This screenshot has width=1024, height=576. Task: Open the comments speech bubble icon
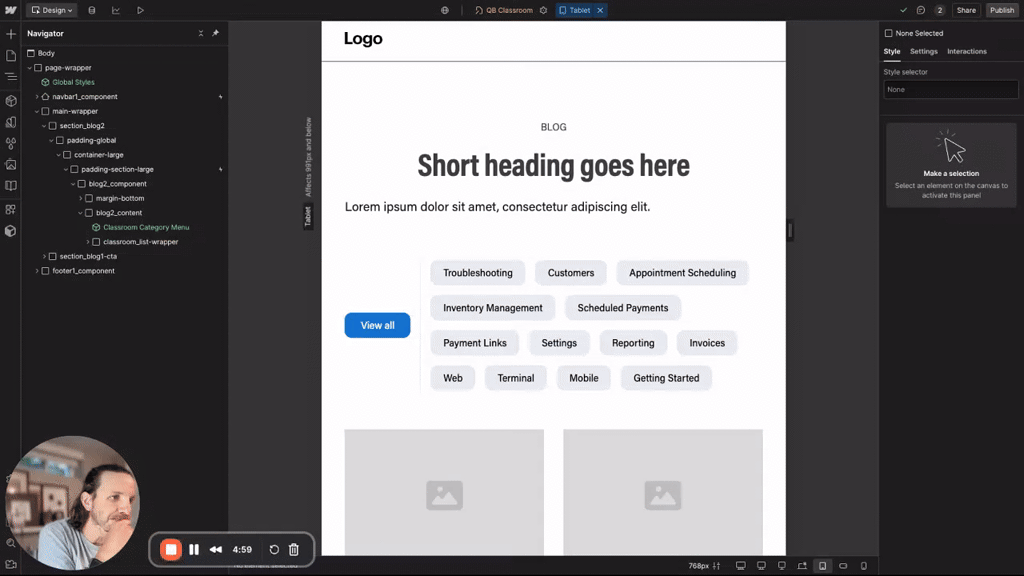click(921, 10)
